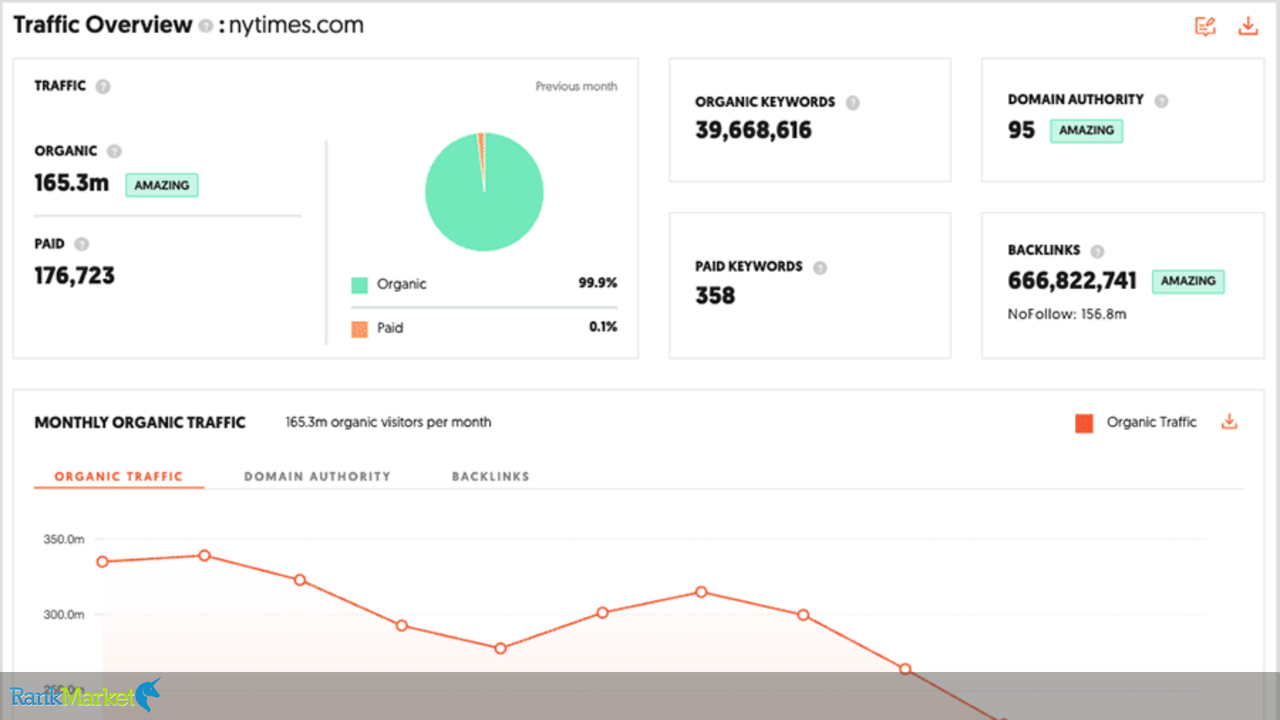Select the ORGANIC TRAFFIC tab
This screenshot has height=720, width=1280.
point(119,476)
